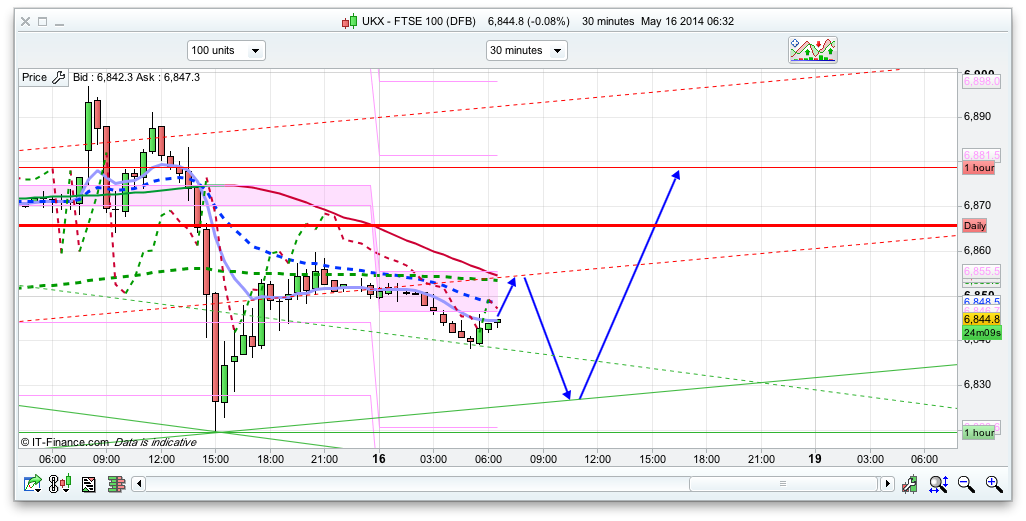Zoom in with the plus magnifier

pyautogui.click(x=993, y=484)
